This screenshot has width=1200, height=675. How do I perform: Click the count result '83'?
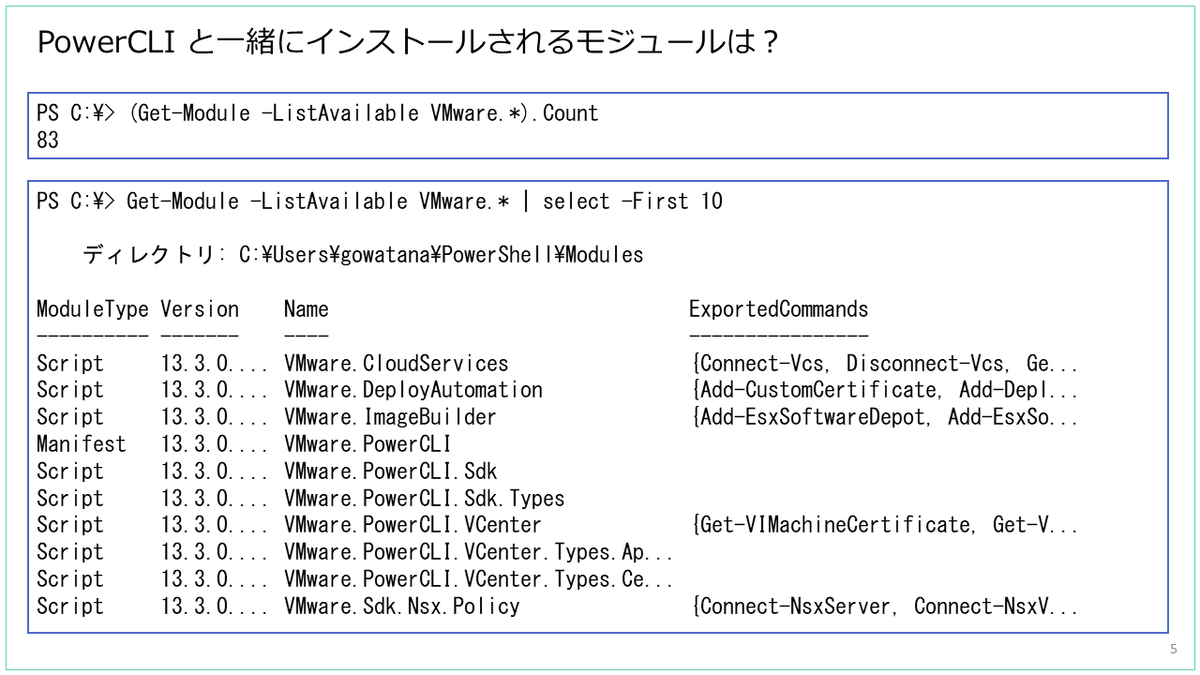[48, 141]
